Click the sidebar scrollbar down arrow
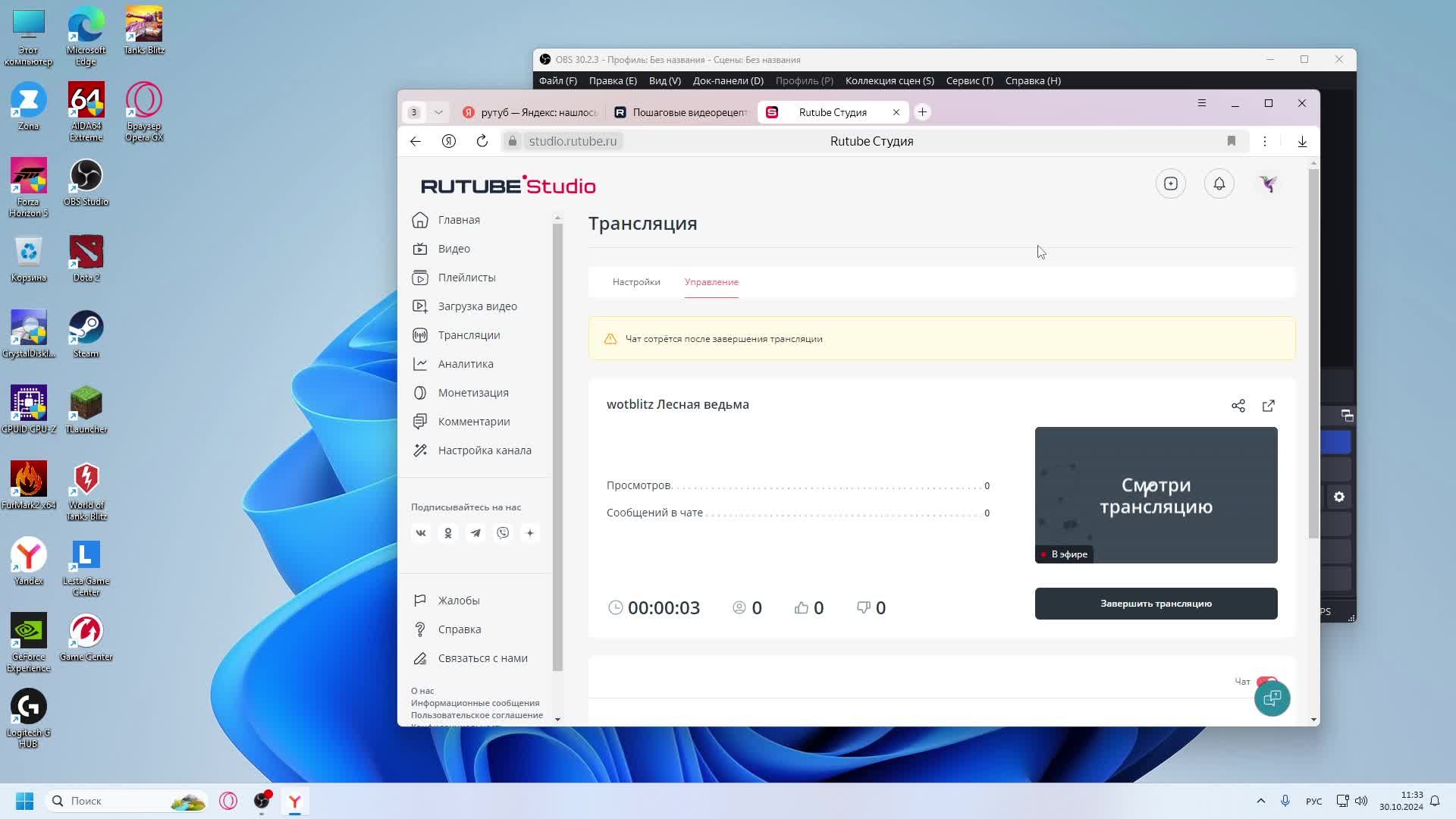This screenshot has height=819, width=1456. point(557,719)
